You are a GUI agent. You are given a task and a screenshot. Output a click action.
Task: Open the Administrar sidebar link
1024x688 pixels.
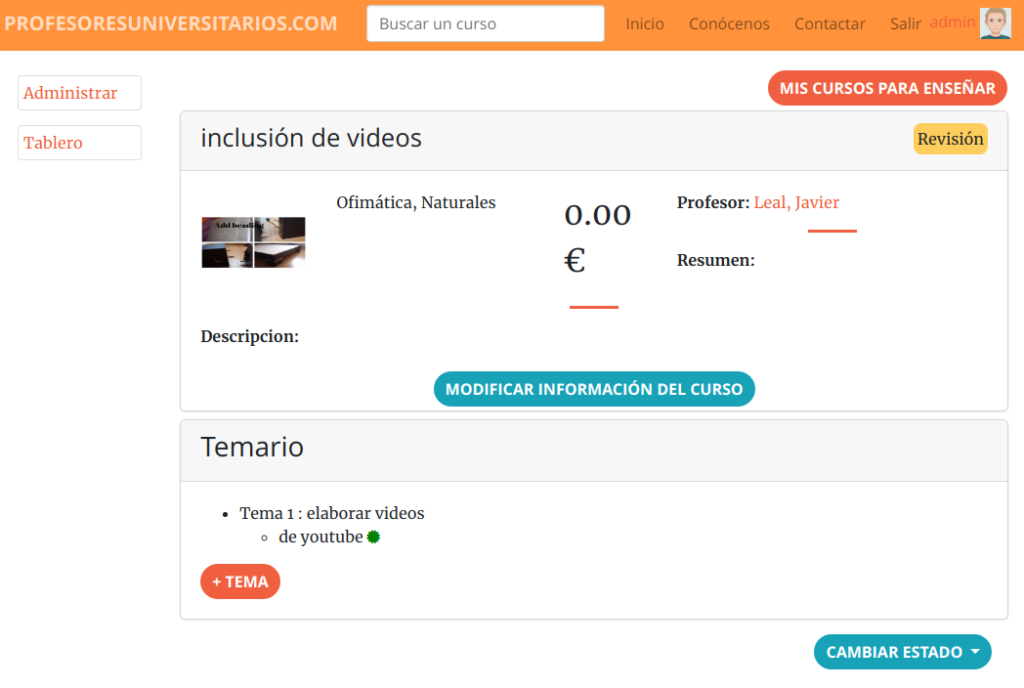[x=79, y=93]
